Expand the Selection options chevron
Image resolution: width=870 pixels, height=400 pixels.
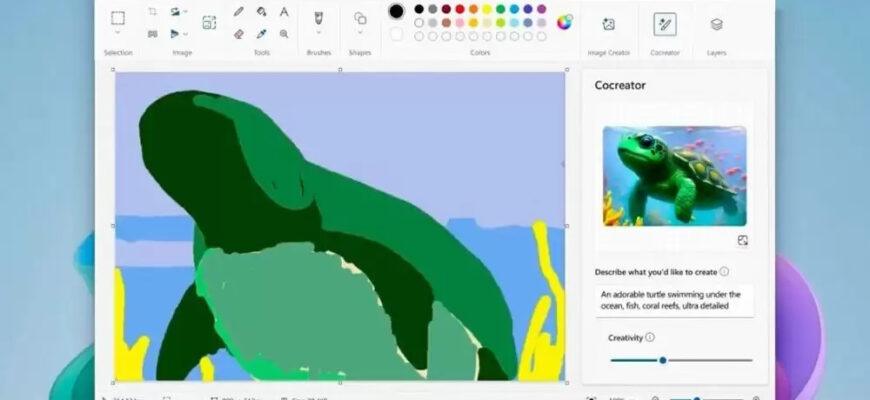118,33
